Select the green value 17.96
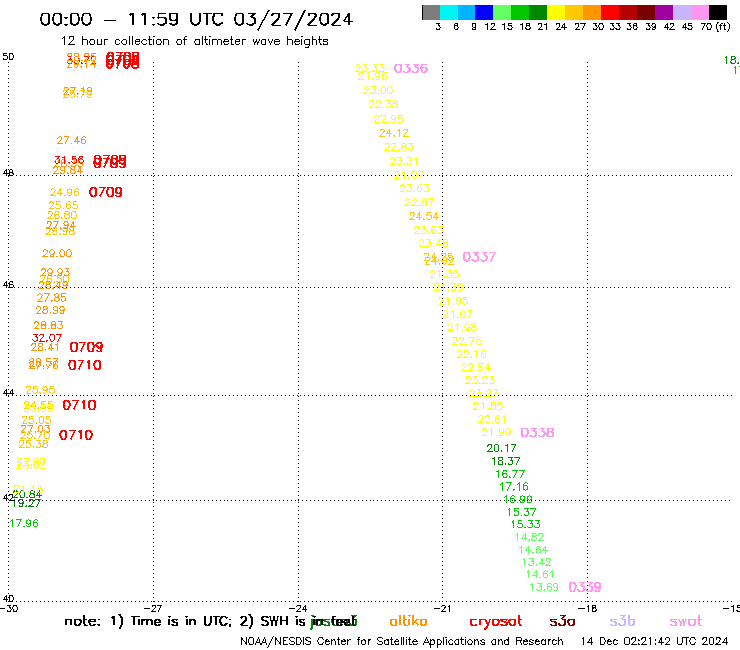This screenshot has width=740, height=650. tap(24, 523)
